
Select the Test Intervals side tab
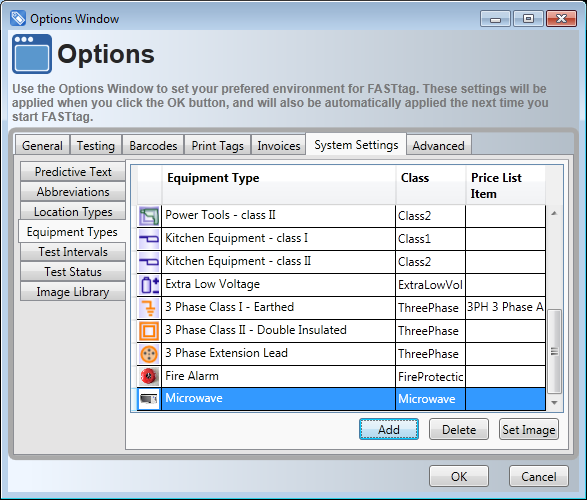(x=73, y=251)
